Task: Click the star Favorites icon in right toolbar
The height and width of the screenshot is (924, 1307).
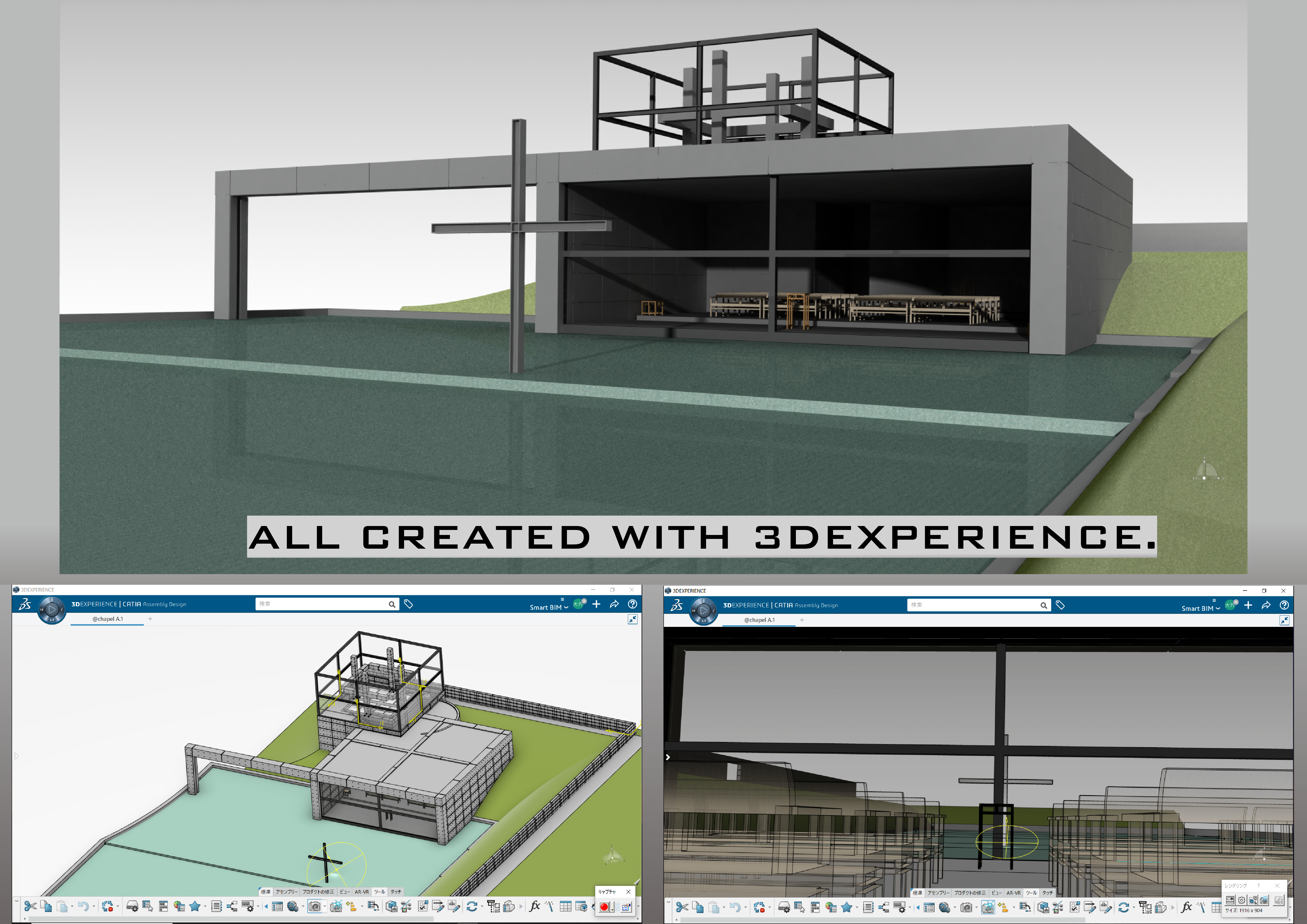Action: point(846,907)
